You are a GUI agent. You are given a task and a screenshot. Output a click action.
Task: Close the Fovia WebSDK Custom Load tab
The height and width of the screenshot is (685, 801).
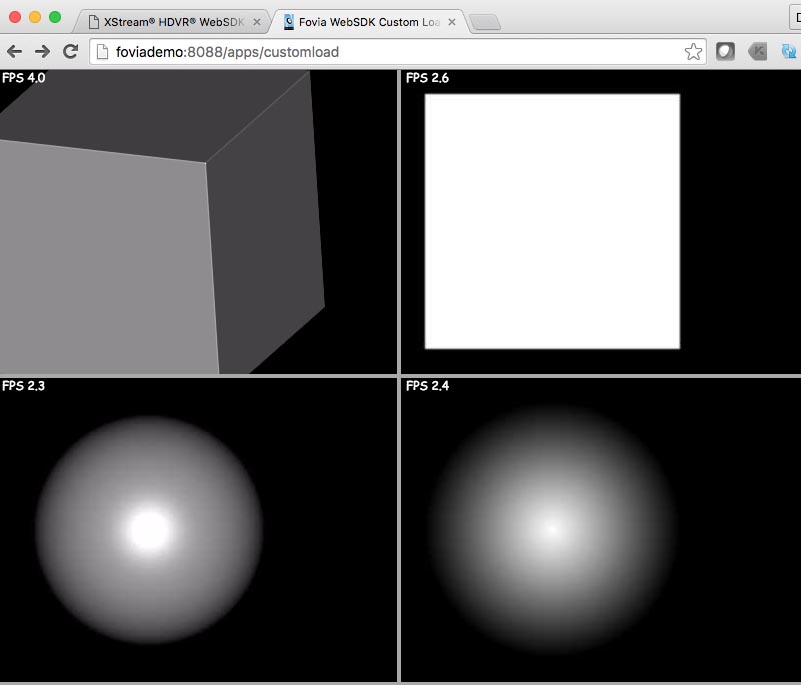(452, 21)
